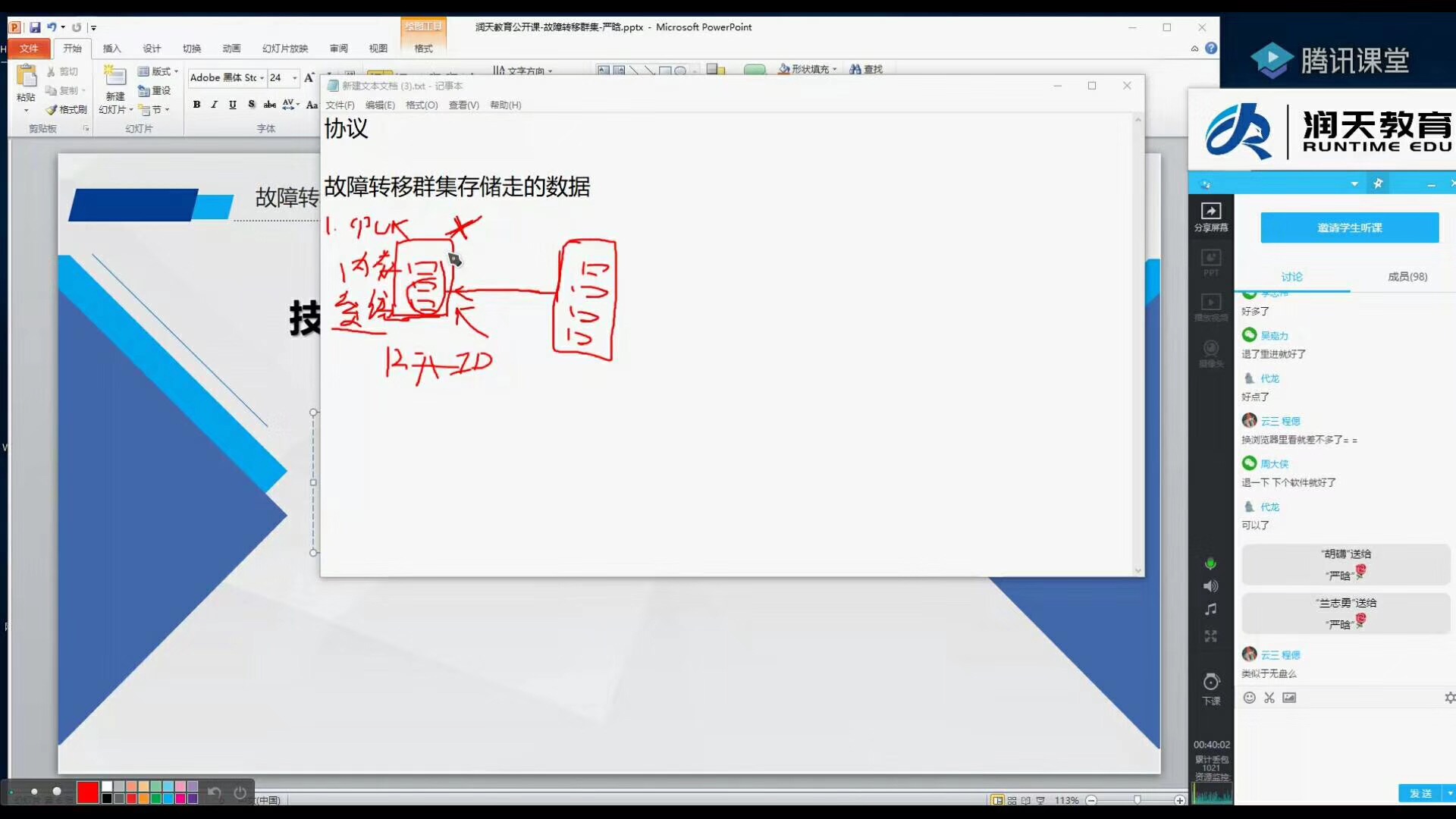Open the Adobe font name dropdown
1456x819 pixels.
click(x=262, y=78)
